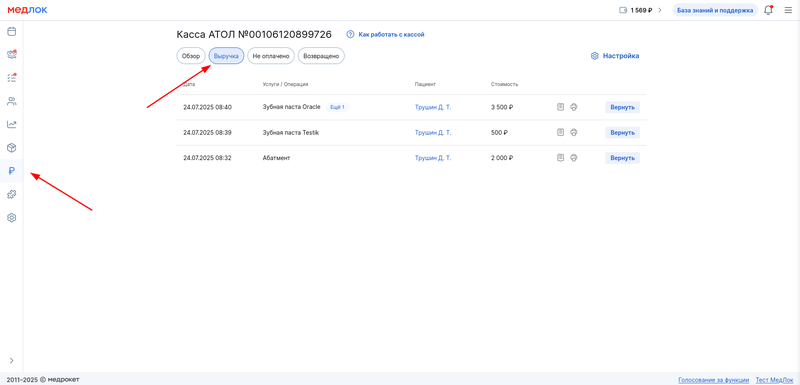Select the Возвращено tab
800x385 pixels.
coord(321,56)
